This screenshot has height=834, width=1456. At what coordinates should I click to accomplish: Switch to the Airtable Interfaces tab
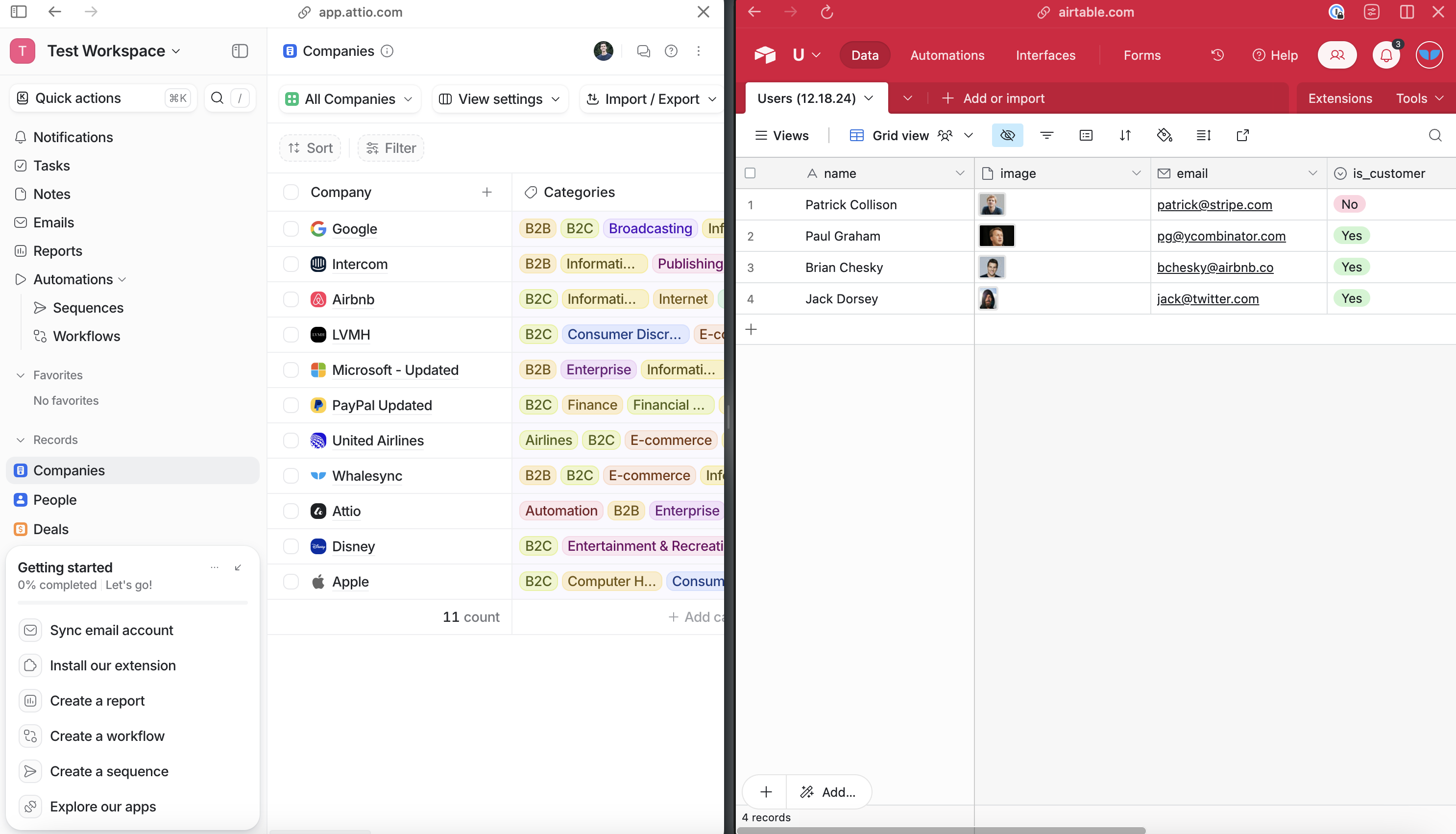pos(1045,55)
